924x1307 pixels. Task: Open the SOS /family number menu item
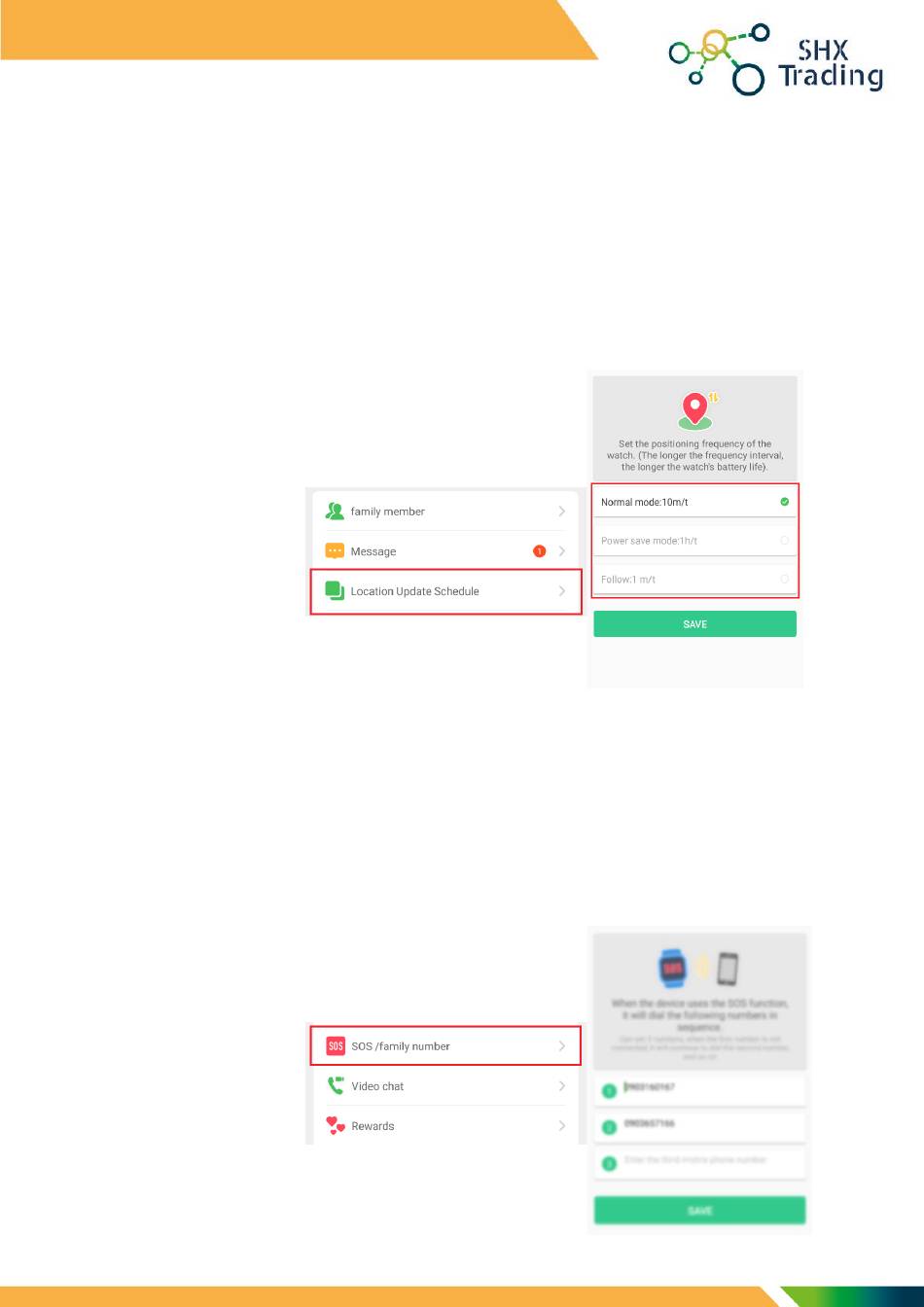(x=445, y=1046)
